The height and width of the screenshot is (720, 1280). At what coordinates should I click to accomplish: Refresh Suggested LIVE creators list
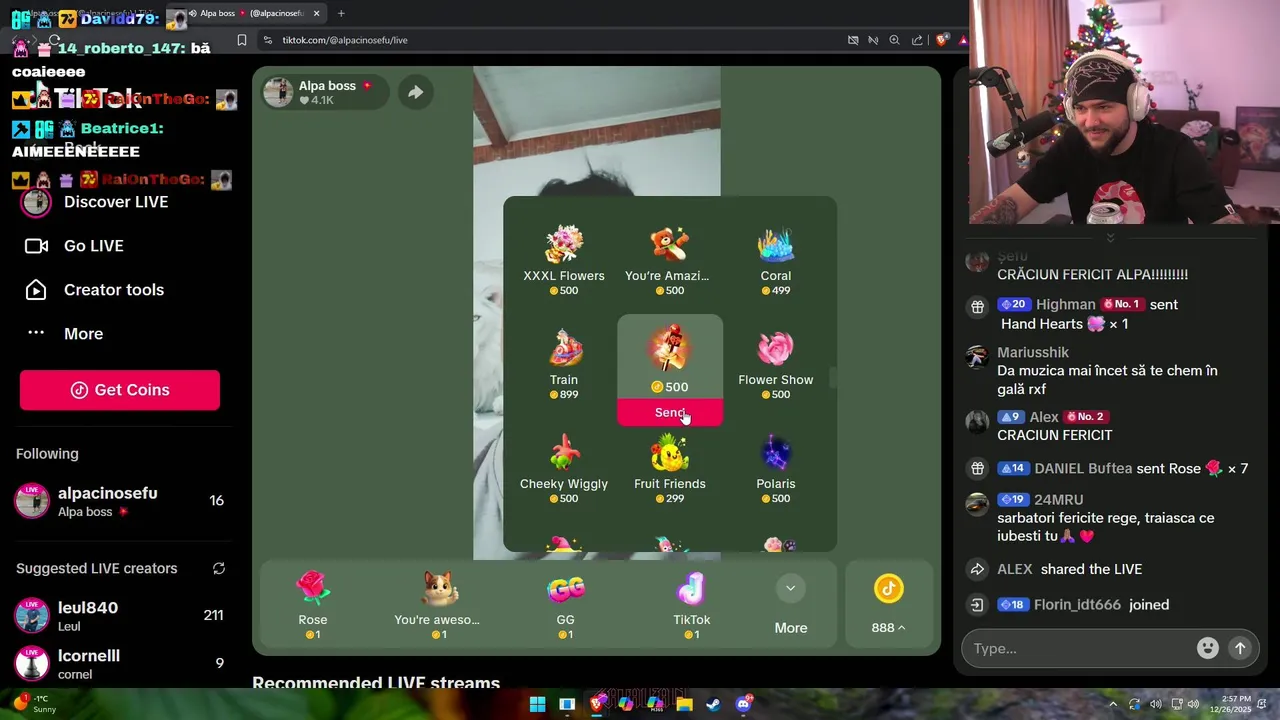(218, 568)
